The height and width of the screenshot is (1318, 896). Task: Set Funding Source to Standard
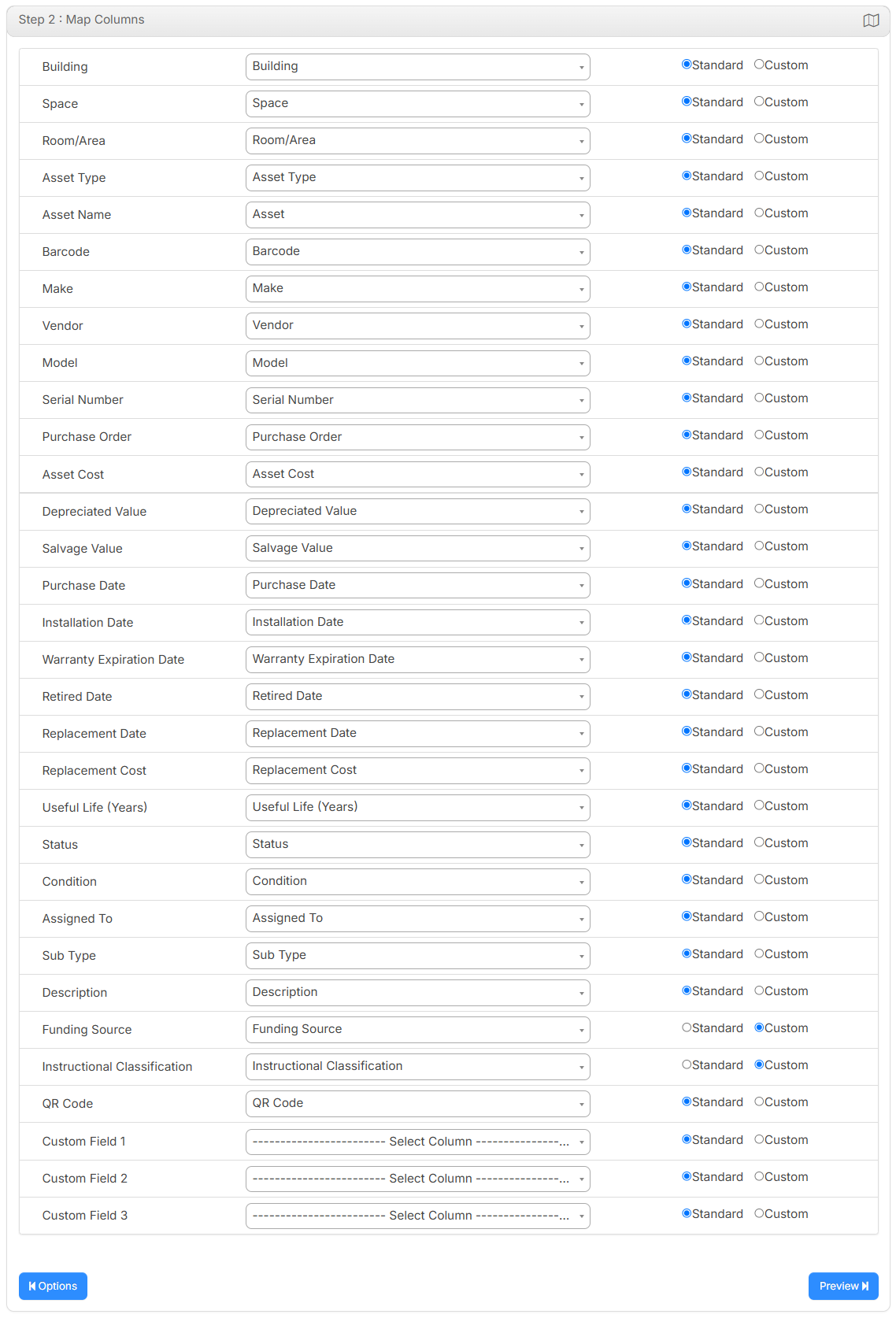(x=687, y=1027)
